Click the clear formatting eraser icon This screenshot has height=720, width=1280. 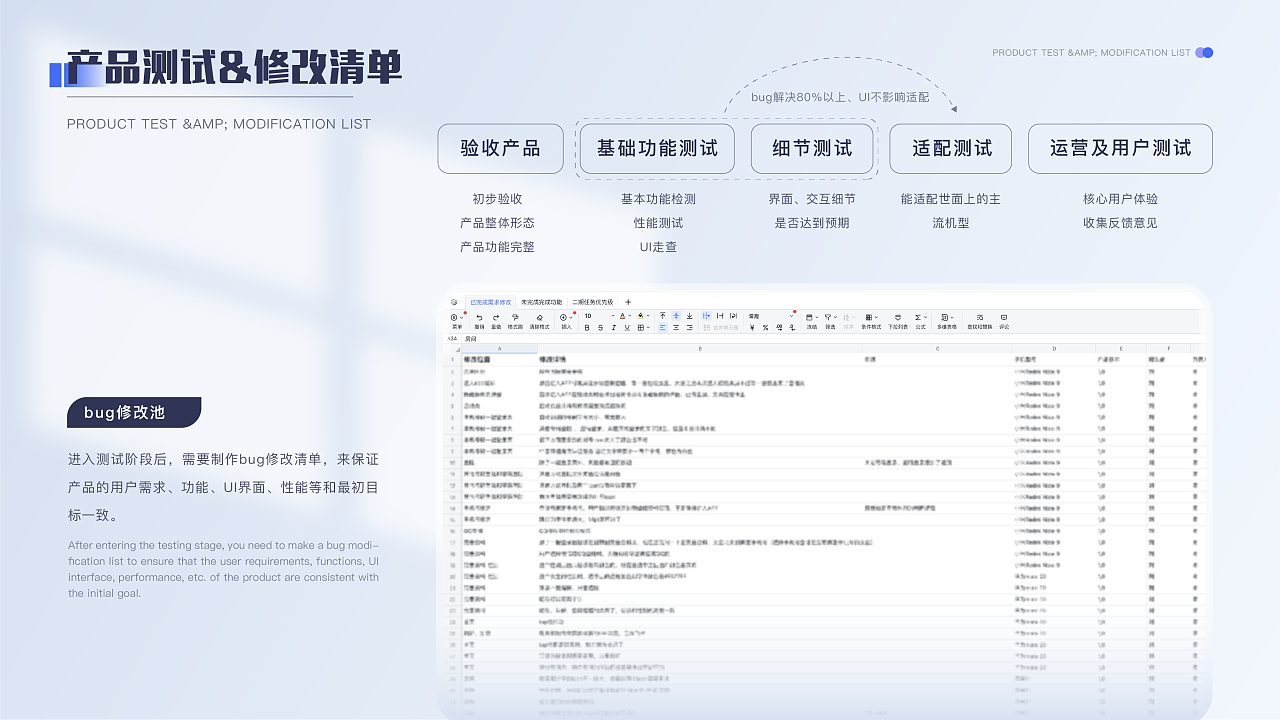click(x=540, y=317)
